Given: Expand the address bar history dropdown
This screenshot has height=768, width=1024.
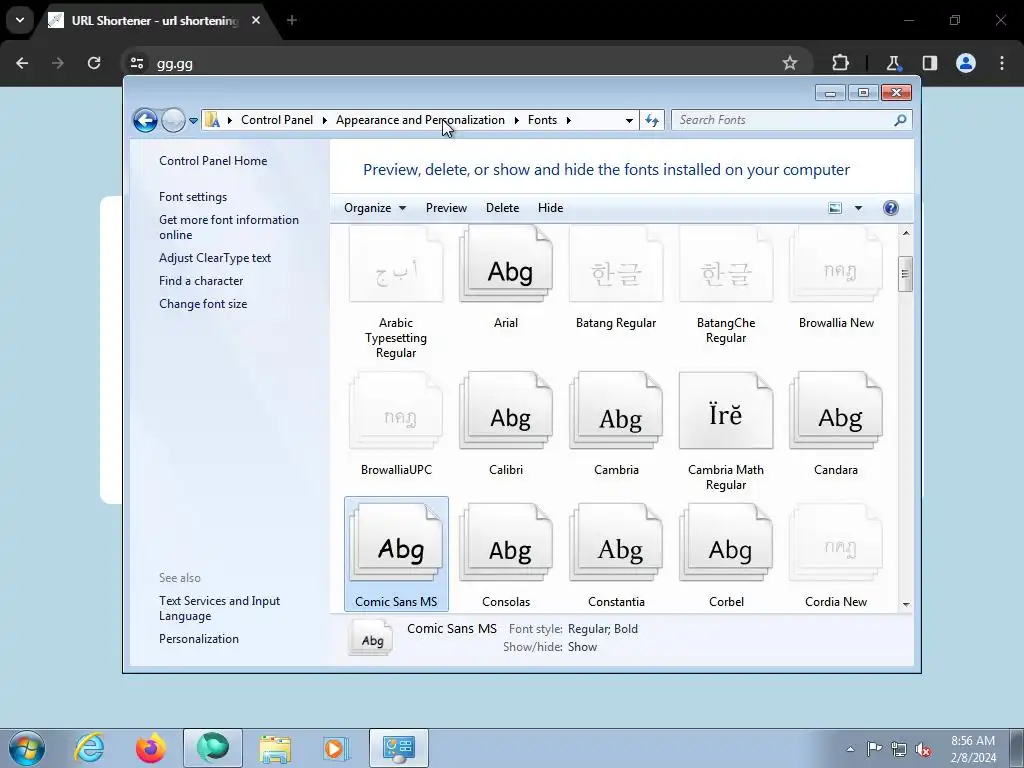Looking at the screenshot, I should coord(629,120).
